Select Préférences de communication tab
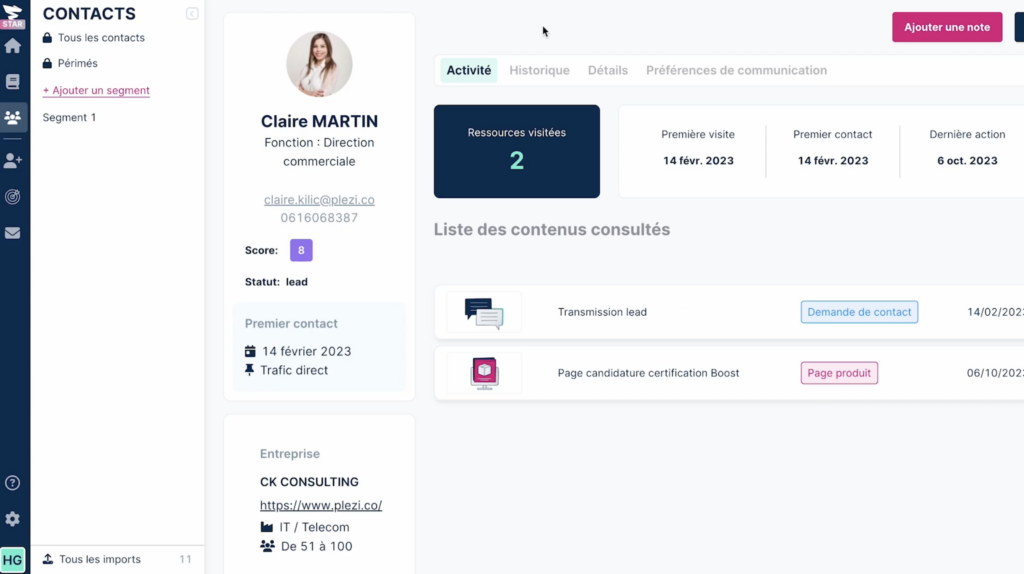The image size is (1024, 574). point(736,71)
